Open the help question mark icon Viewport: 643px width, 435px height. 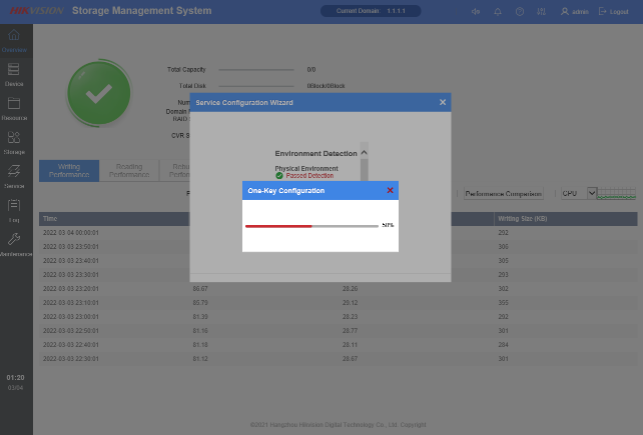point(520,11)
